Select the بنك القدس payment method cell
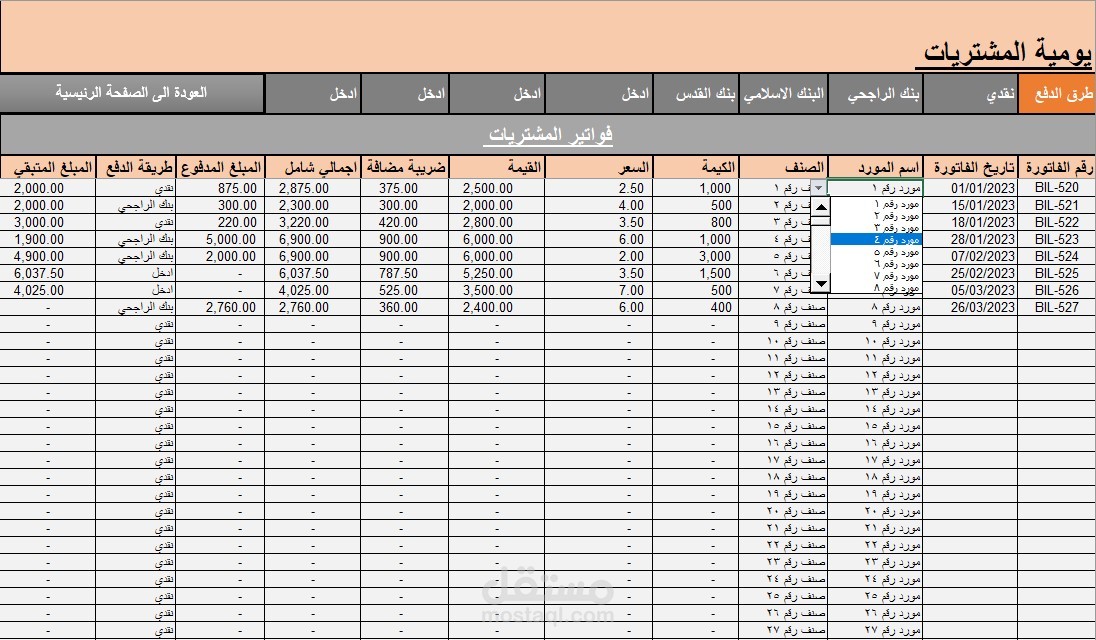Image resolution: width=1096 pixels, height=640 pixels. click(x=696, y=94)
